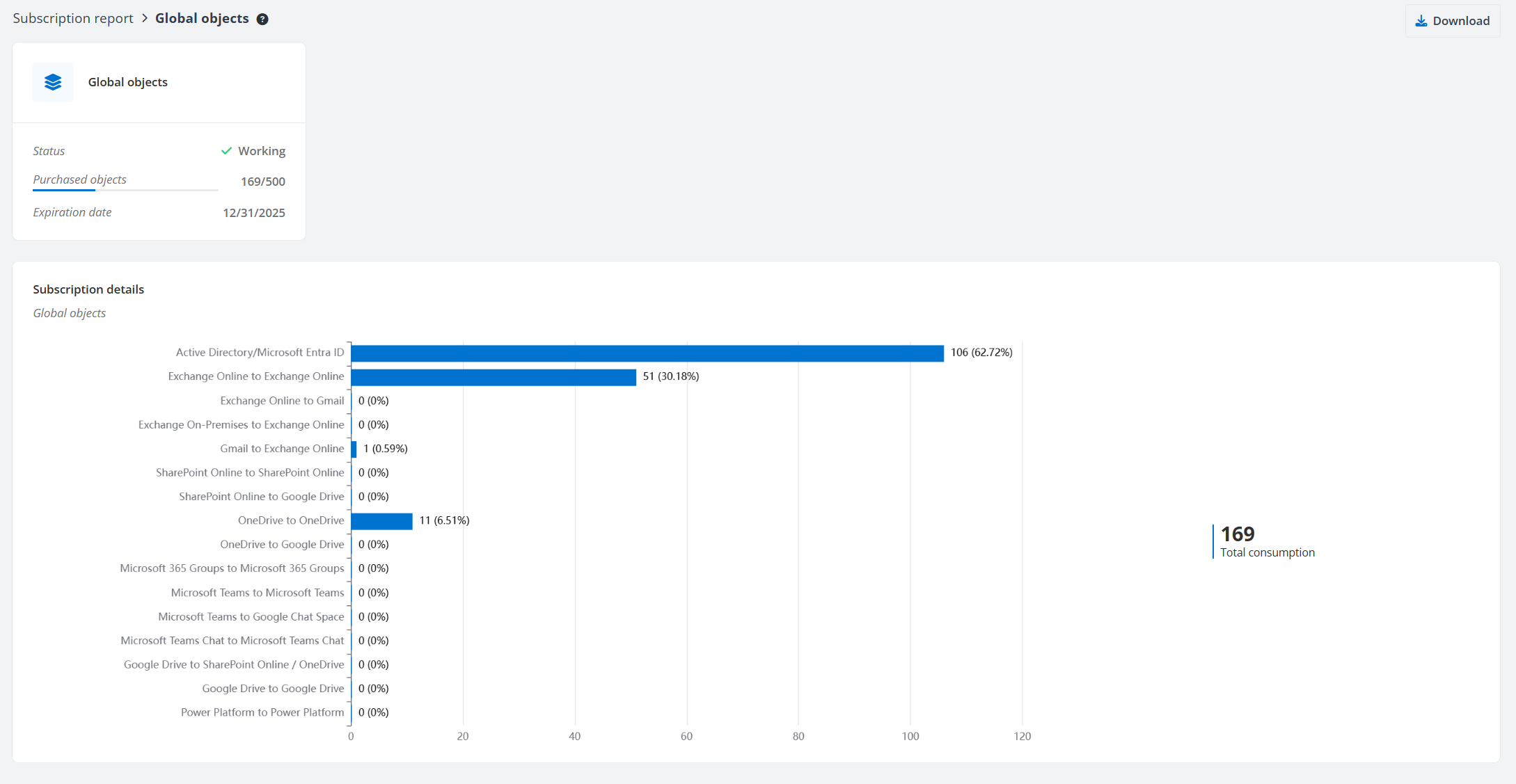This screenshot has width=1516, height=784.
Task: Click the Download button label
Action: click(1461, 21)
